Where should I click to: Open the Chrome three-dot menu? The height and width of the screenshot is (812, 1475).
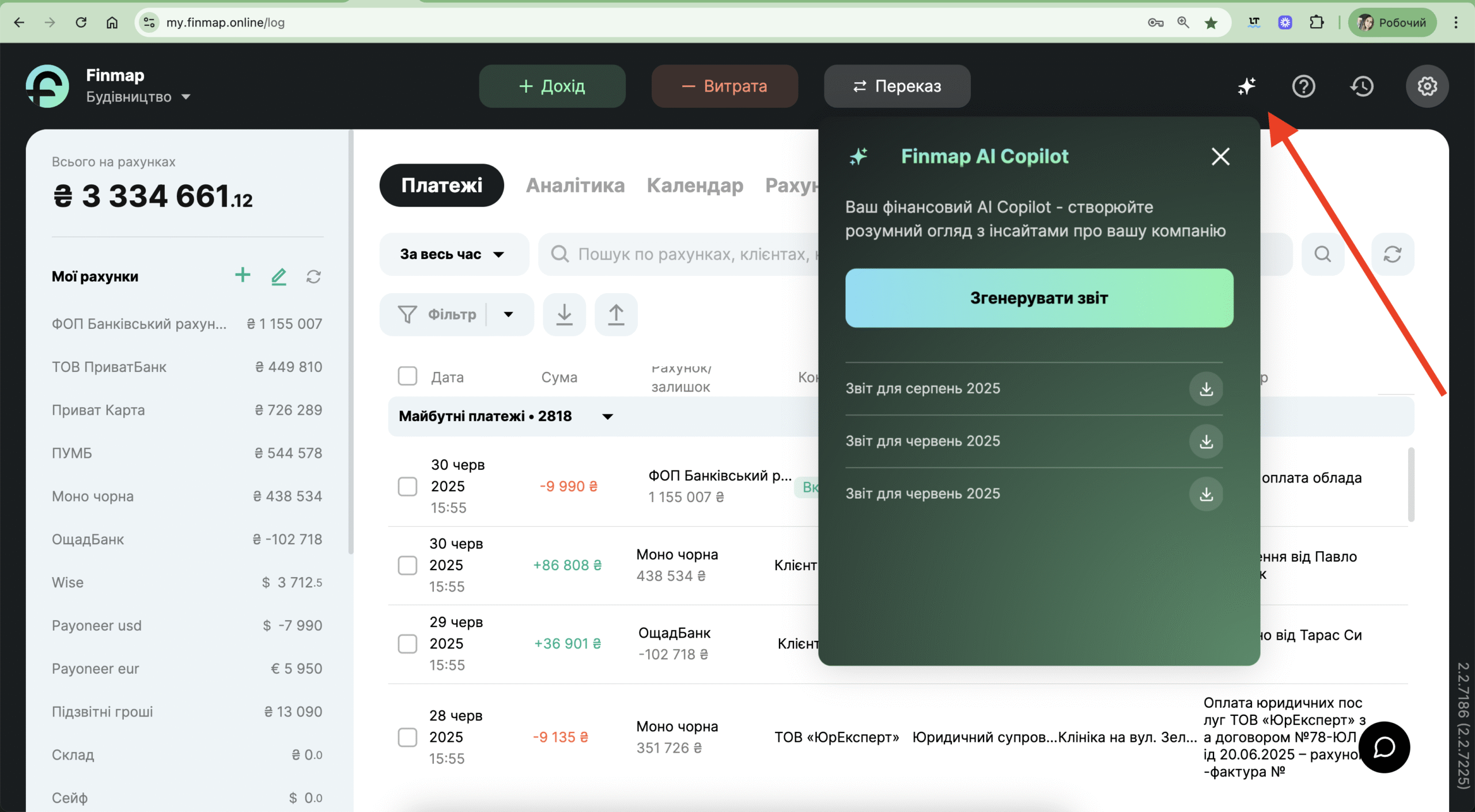[1456, 22]
